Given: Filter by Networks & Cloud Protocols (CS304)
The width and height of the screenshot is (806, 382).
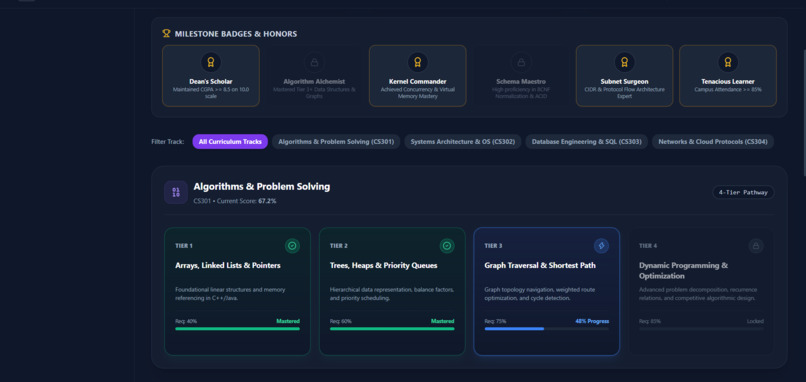Looking at the screenshot, I should coord(713,141).
